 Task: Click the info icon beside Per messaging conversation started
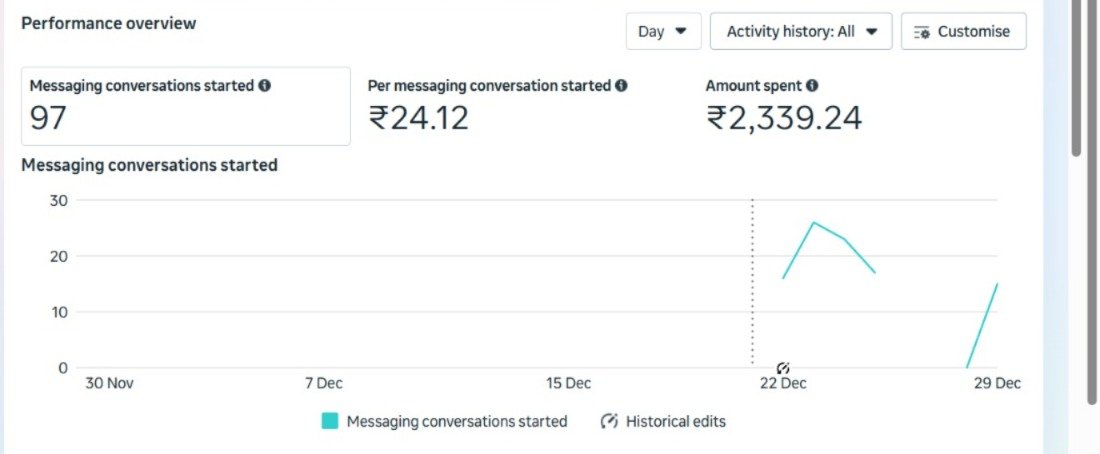pos(621,86)
